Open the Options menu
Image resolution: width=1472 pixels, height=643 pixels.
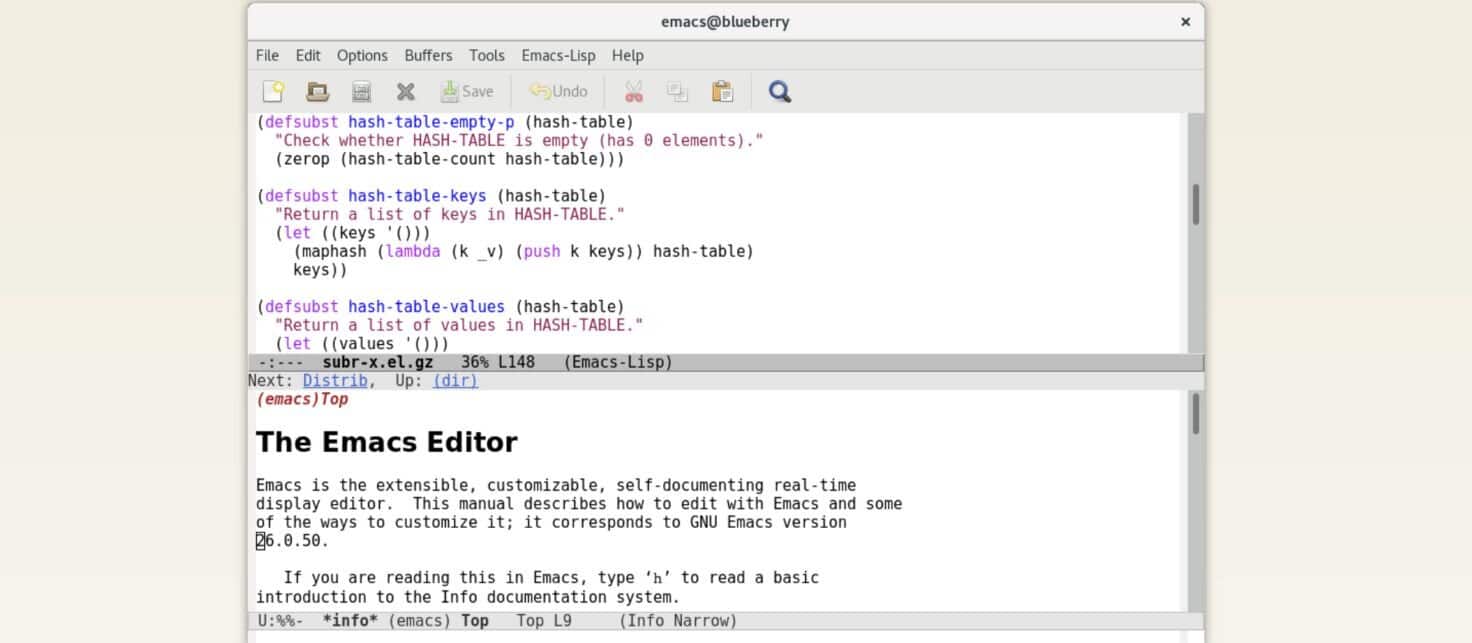pos(361,55)
